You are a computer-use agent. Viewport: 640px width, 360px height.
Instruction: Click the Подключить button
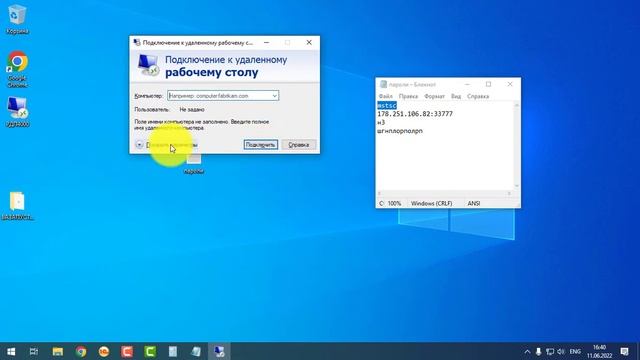click(260, 144)
